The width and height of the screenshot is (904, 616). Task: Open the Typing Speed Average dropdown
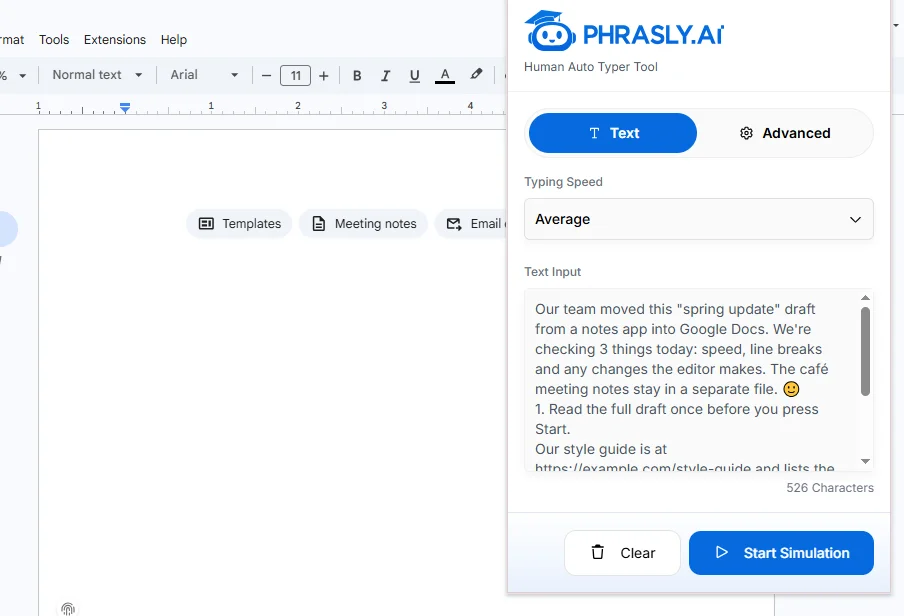[699, 219]
